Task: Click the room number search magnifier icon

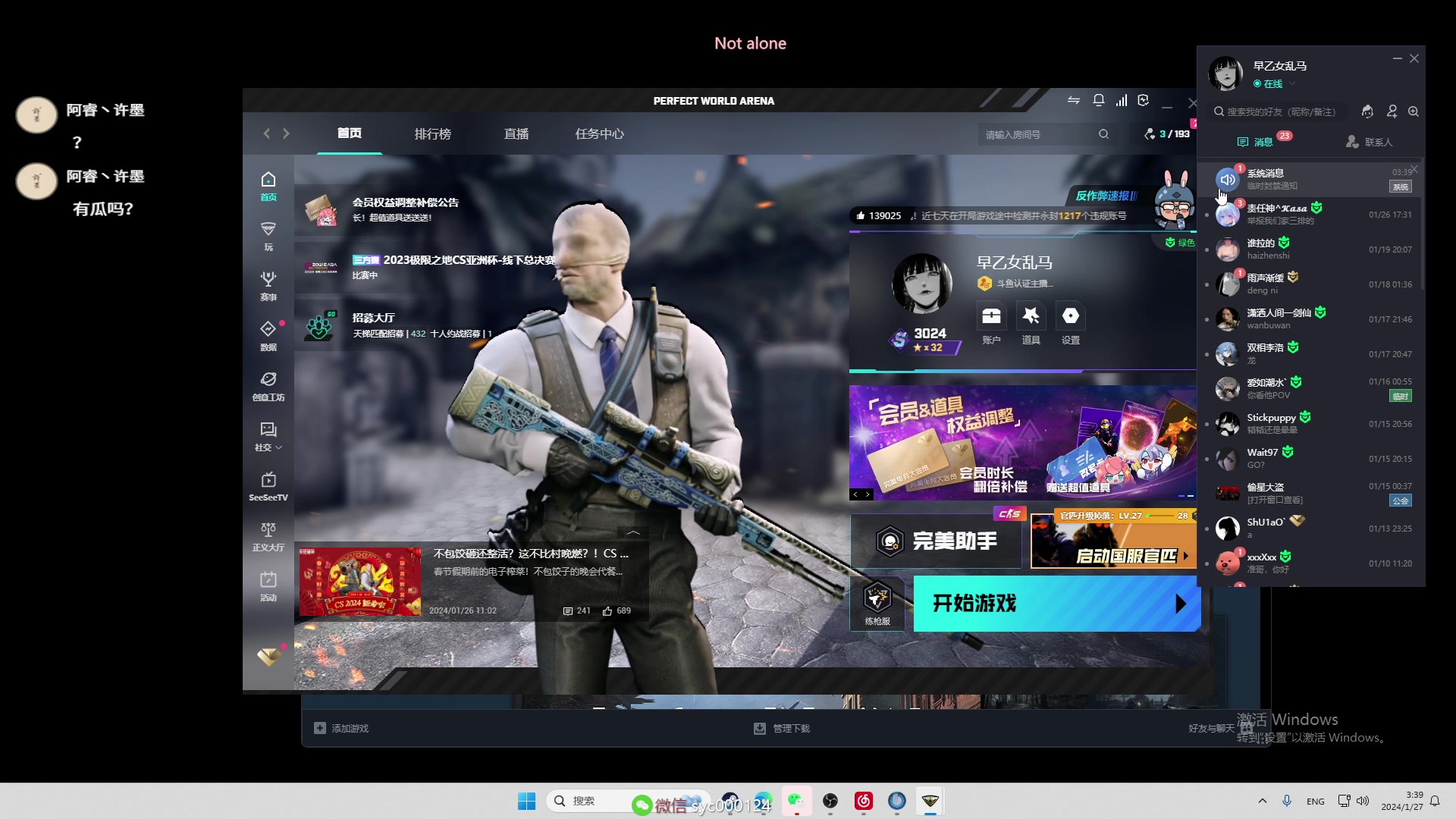Action: 1103,134
